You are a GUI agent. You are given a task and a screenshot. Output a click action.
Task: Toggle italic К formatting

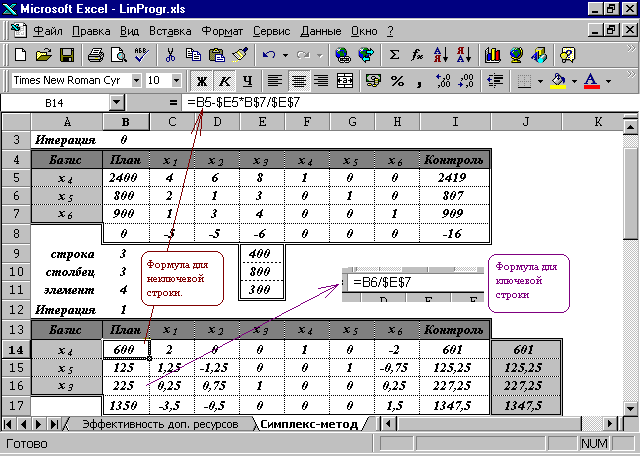224,81
